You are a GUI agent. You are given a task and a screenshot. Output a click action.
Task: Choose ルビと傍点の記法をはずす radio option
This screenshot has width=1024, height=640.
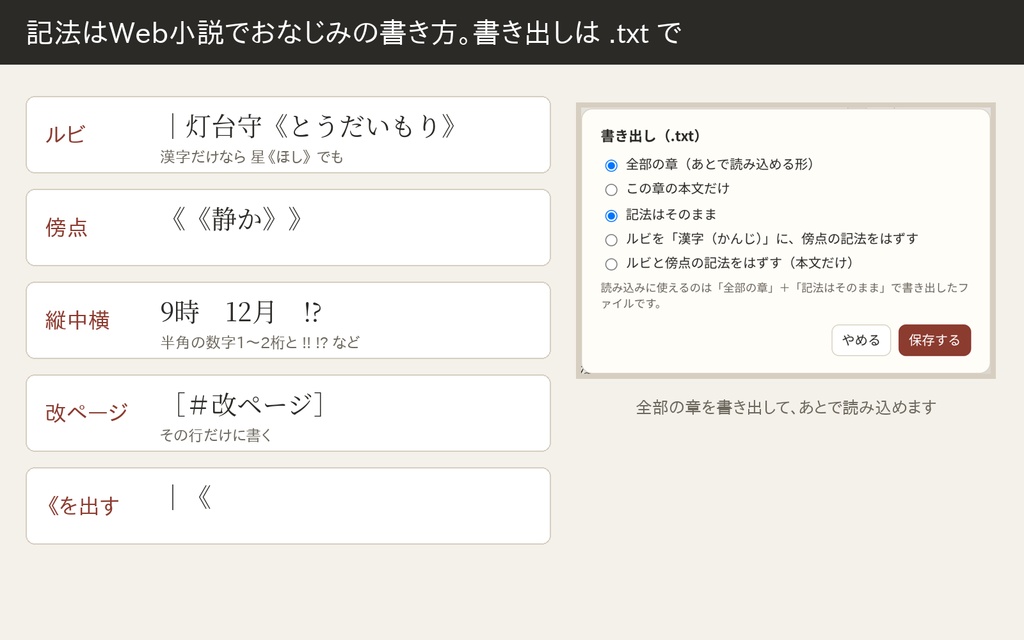pyautogui.click(x=611, y=264)
